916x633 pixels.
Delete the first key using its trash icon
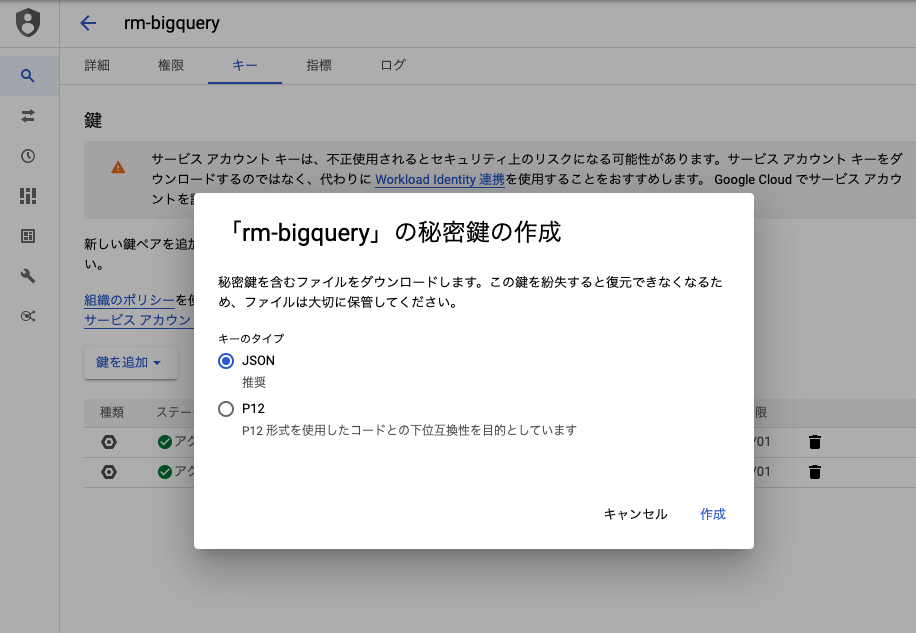click(x=815, y=441)
